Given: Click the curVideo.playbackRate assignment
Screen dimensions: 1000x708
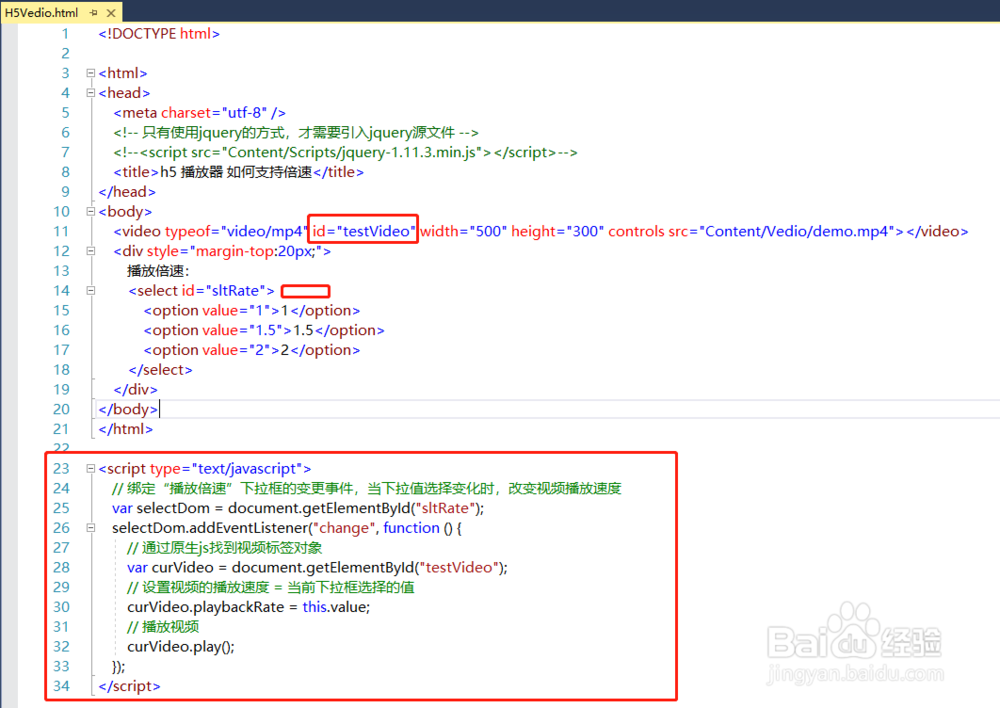Looking at the screenshot, I should point(249,607).
